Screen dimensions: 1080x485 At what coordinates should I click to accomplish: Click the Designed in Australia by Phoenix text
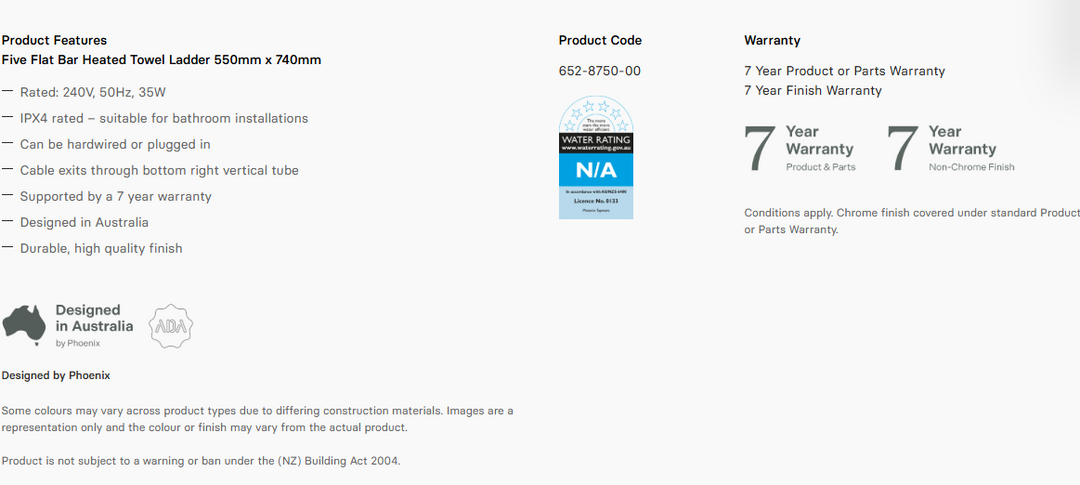coord(94,325)
